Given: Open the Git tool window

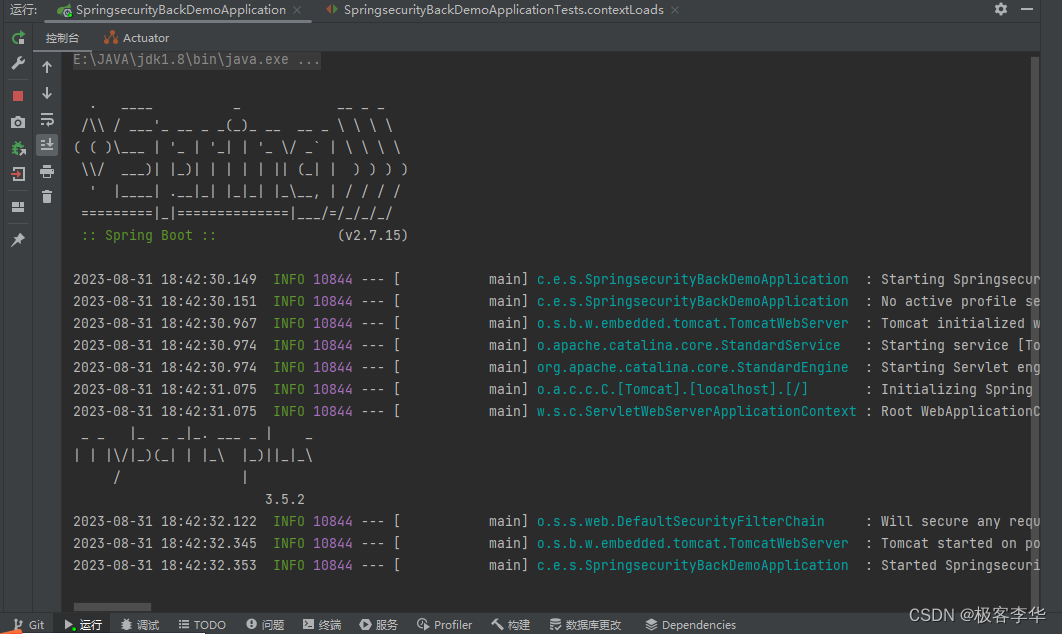Looking at the screenshot, I should [29, 625].
